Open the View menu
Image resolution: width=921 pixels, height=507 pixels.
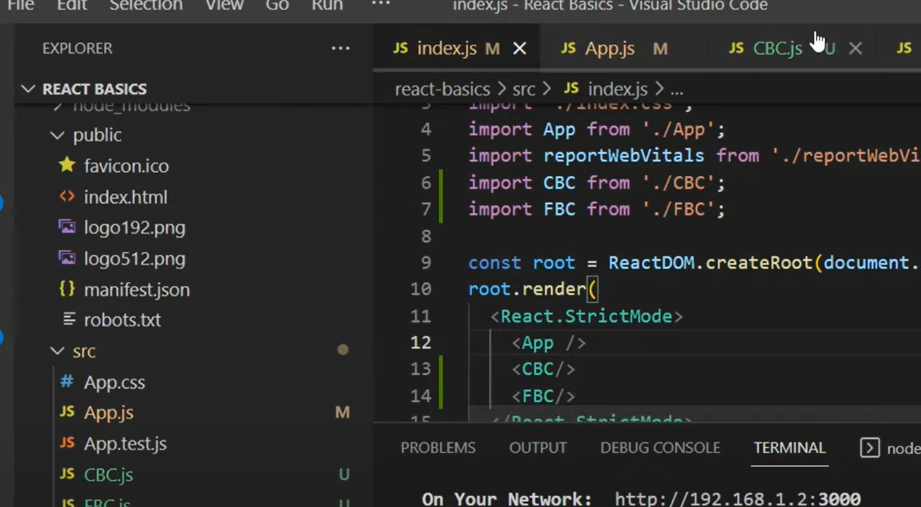point(224,6)
